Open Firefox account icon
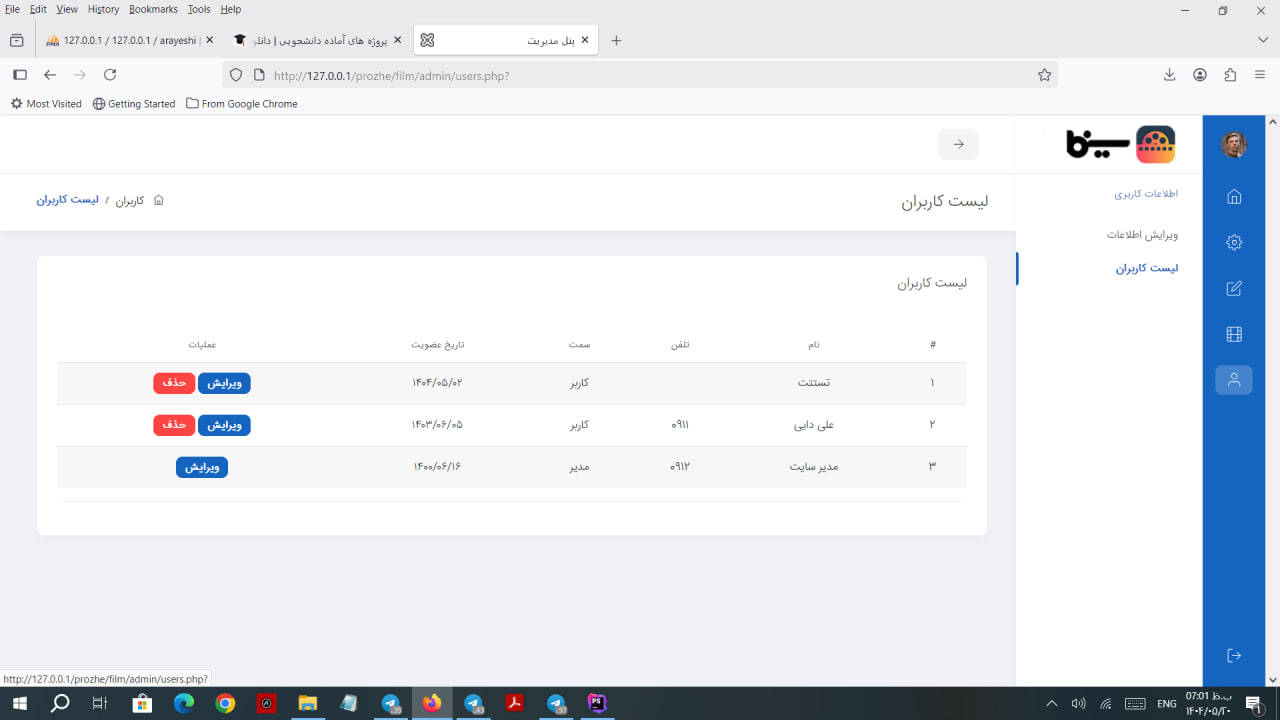 coord(1200,75)
